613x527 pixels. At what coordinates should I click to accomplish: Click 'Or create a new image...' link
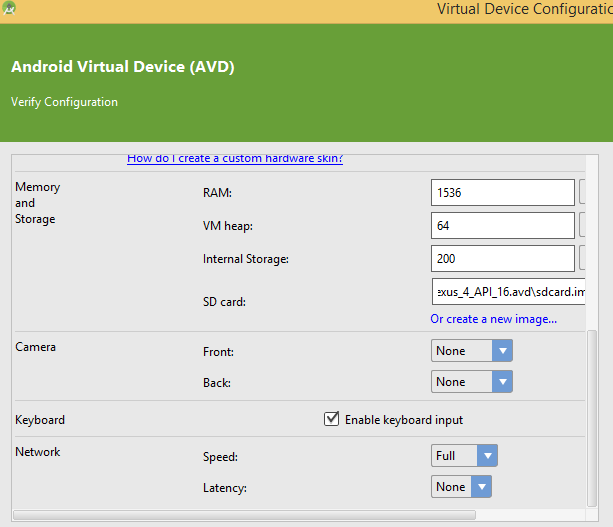(493, 319)
